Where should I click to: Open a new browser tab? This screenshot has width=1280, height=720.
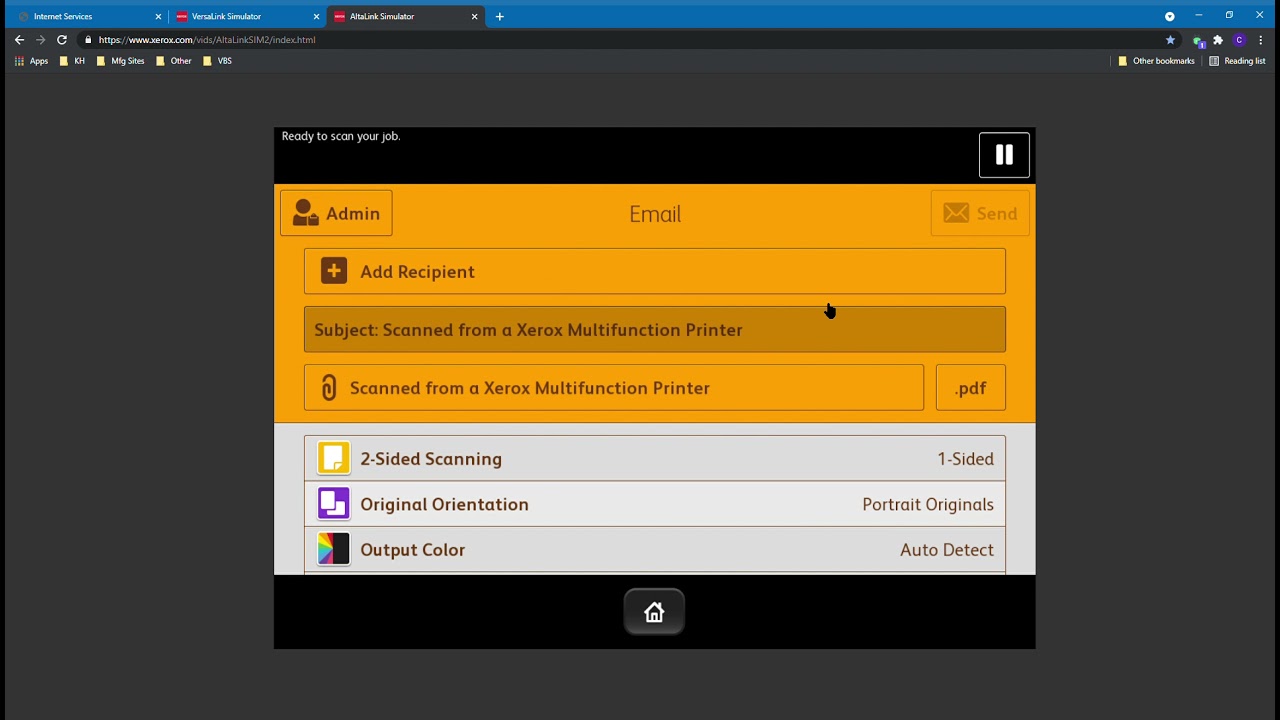click(x=500, y=16)
